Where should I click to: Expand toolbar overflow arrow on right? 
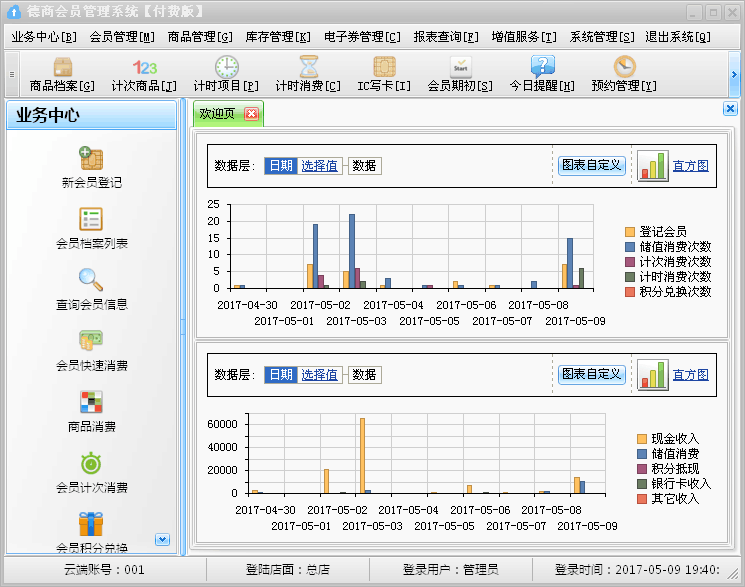click(734, 75)
